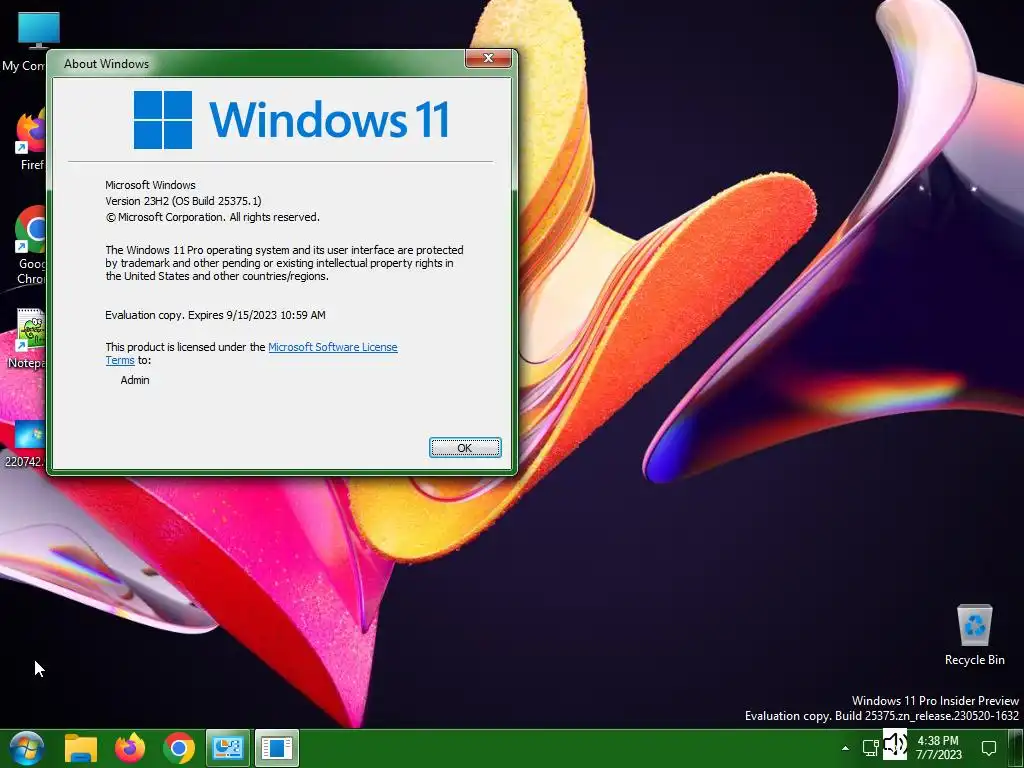Open the taskbar clock showing 4:38 PM
1024x768 pixels.
pyautogui.click(x=938, y=747)
